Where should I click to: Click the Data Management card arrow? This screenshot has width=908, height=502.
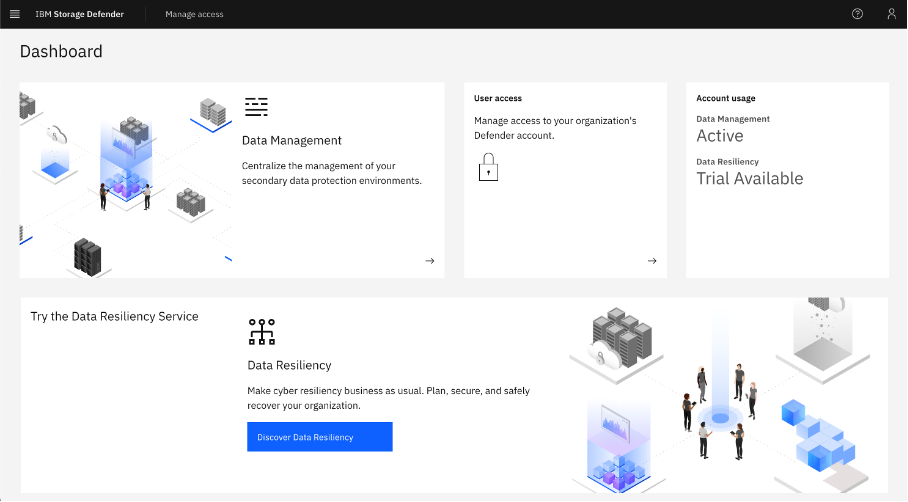click(430, 261)
